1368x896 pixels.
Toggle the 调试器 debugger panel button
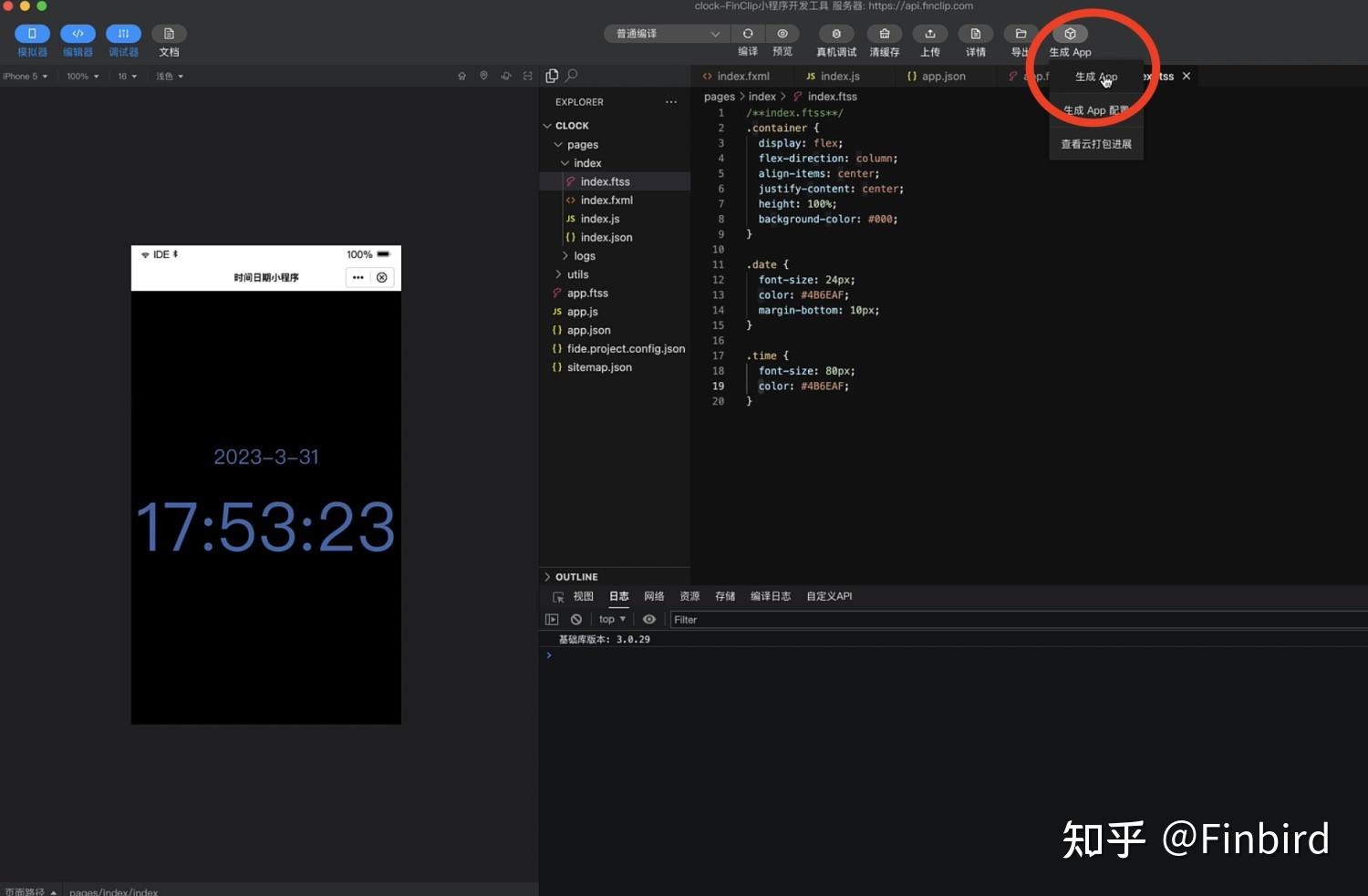click(x=123, y=34)
